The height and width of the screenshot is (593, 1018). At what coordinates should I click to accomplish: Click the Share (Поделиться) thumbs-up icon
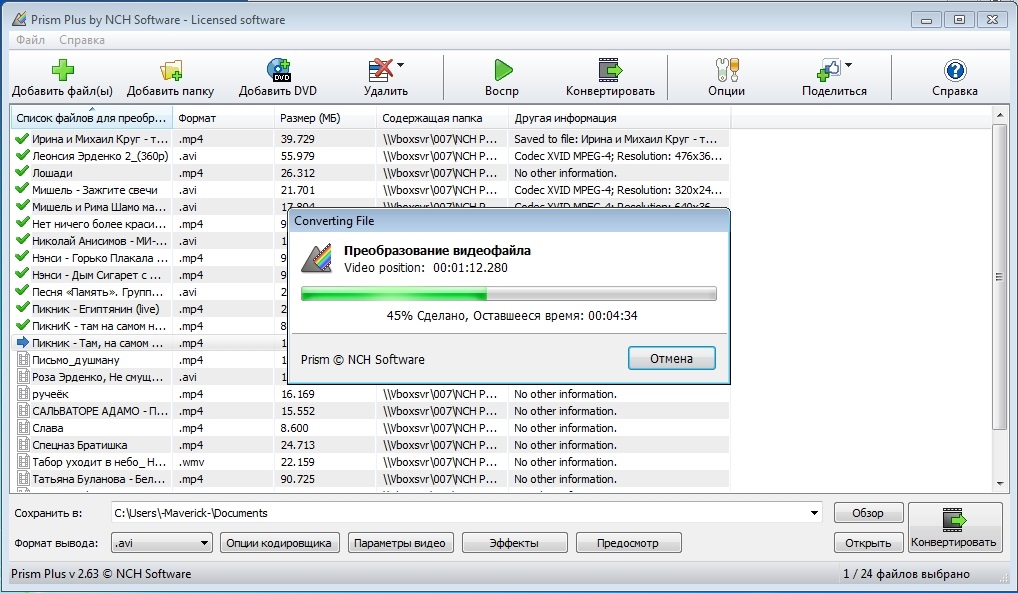[828, 69]
